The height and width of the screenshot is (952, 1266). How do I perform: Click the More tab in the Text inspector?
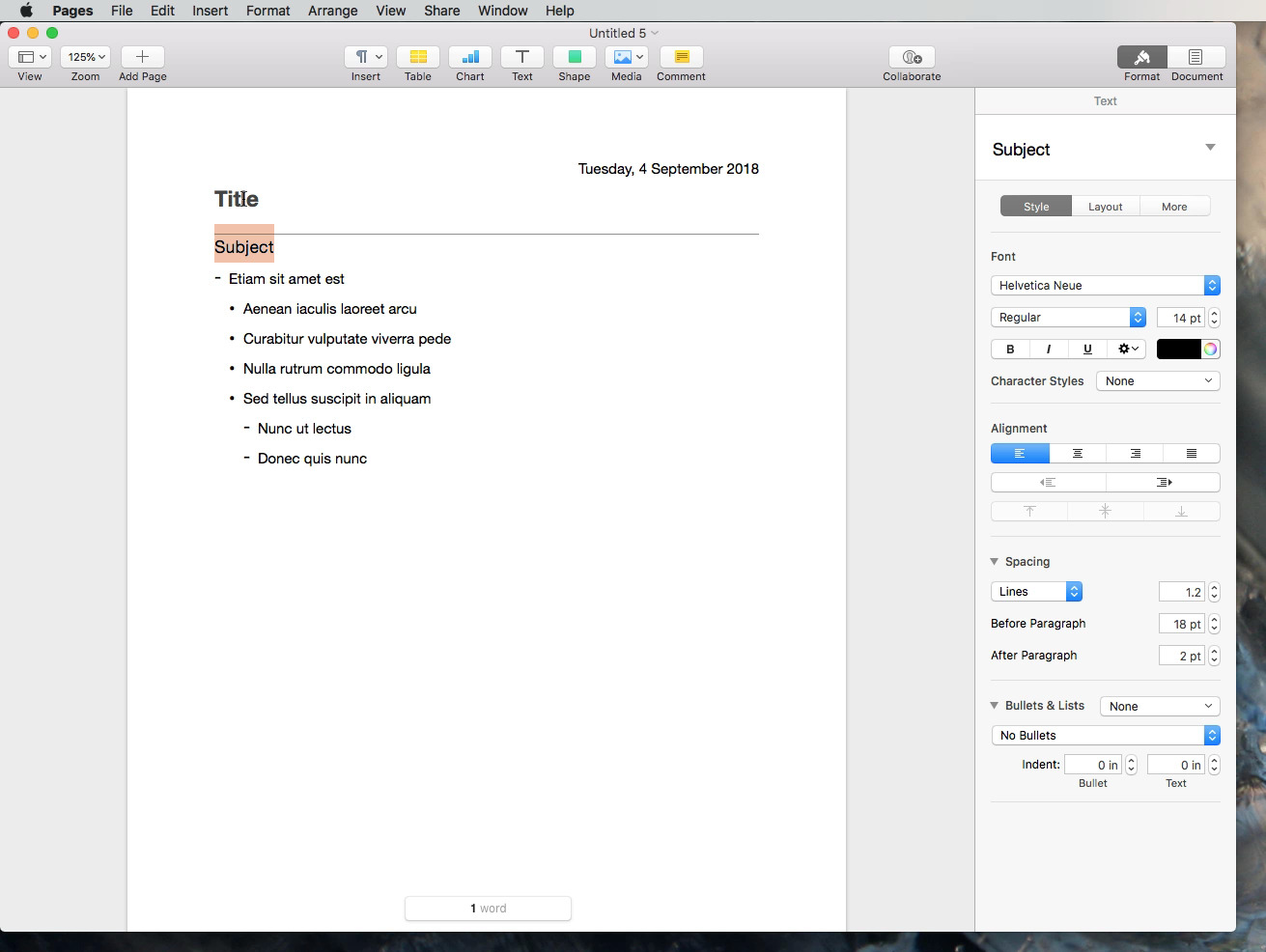[x=1174, y=207]
